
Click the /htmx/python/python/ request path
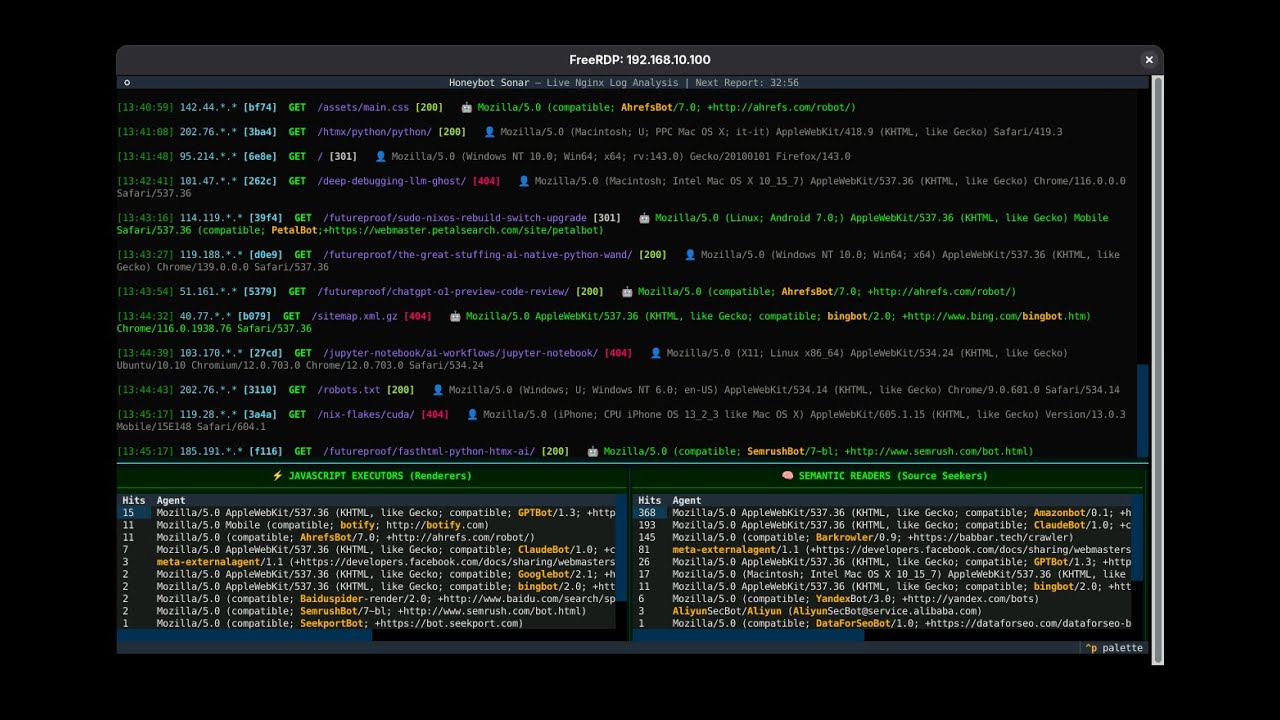[375, 132]
